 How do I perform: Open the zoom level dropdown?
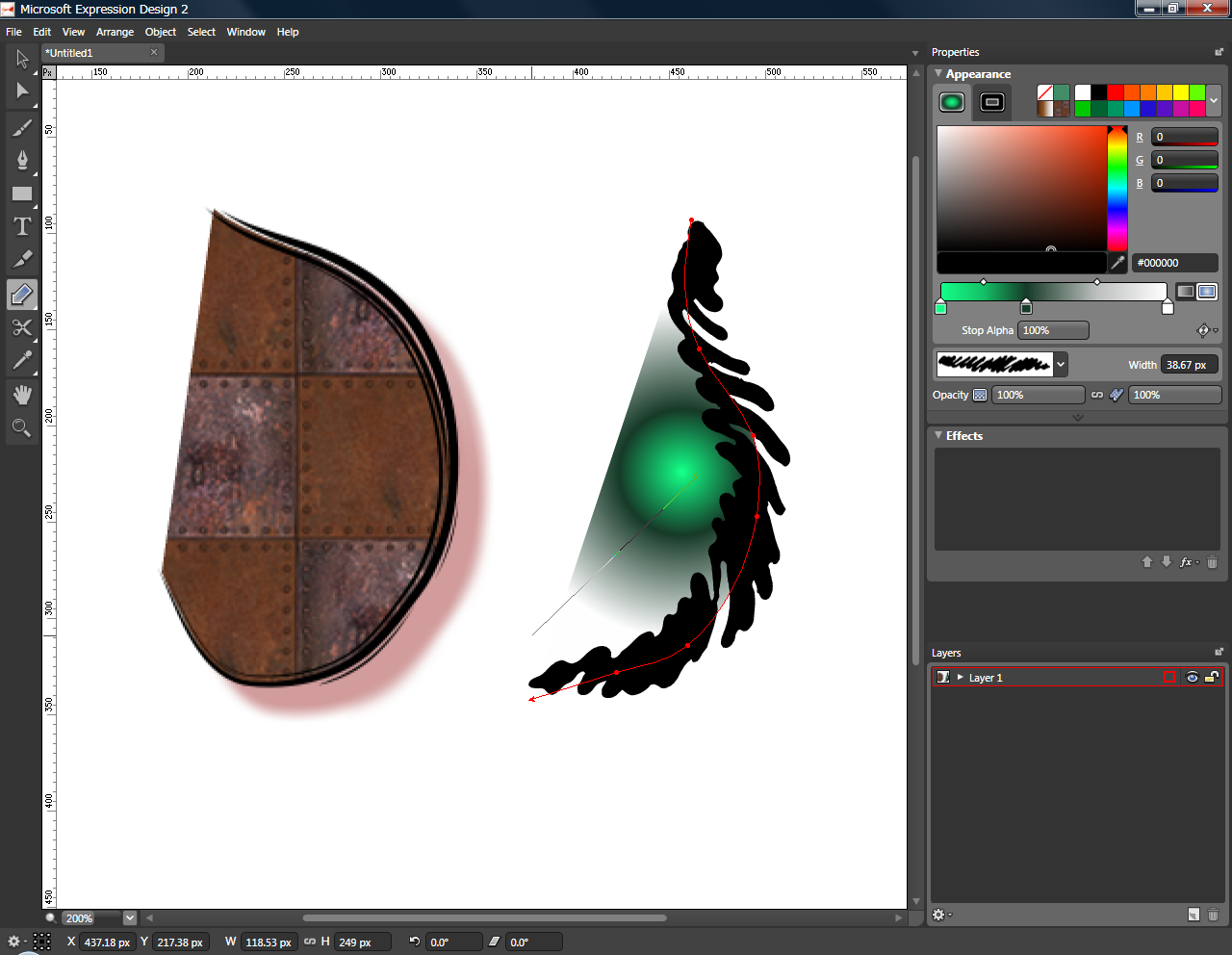tap(130, 918)
